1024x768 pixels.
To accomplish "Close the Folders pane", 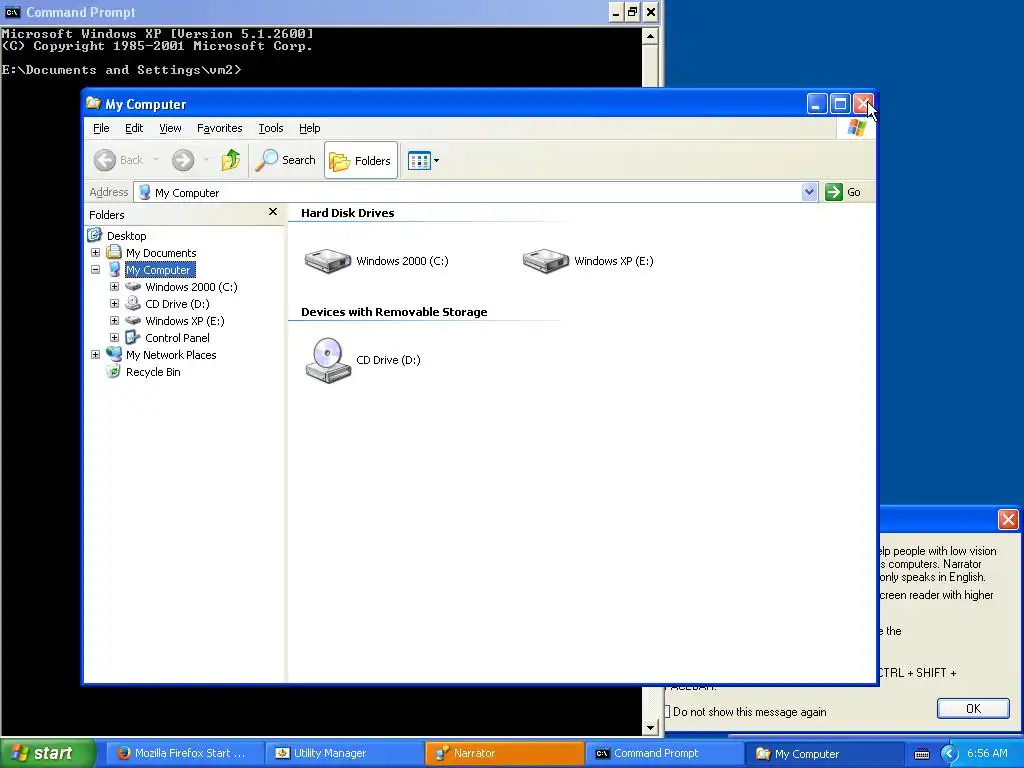I will point(273,212).
